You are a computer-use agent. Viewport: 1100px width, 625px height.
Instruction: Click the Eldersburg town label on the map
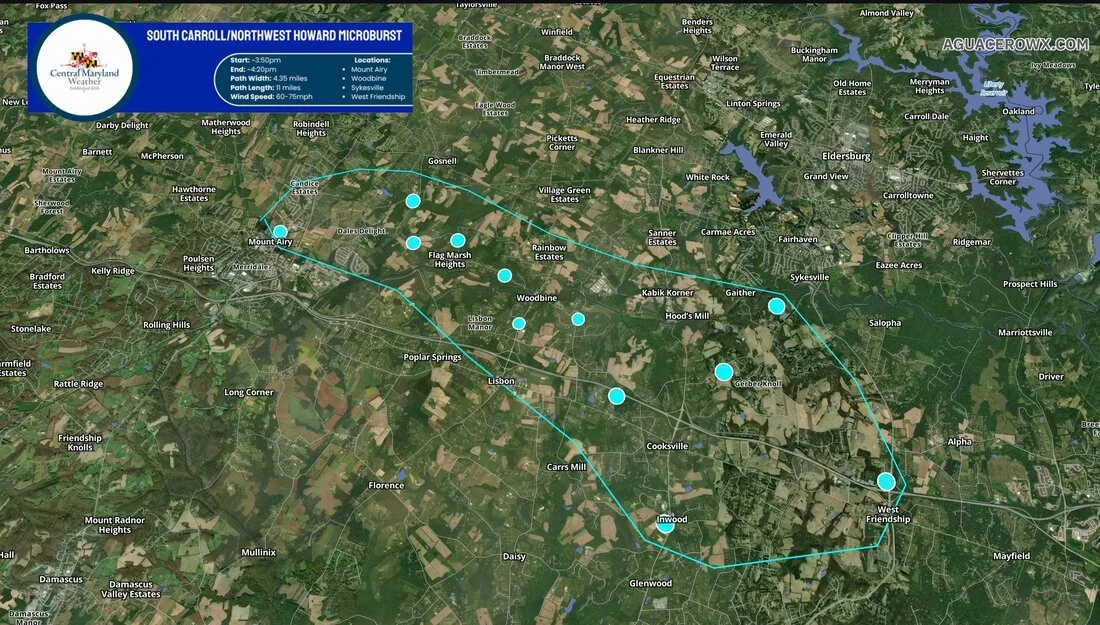(846, 156)
